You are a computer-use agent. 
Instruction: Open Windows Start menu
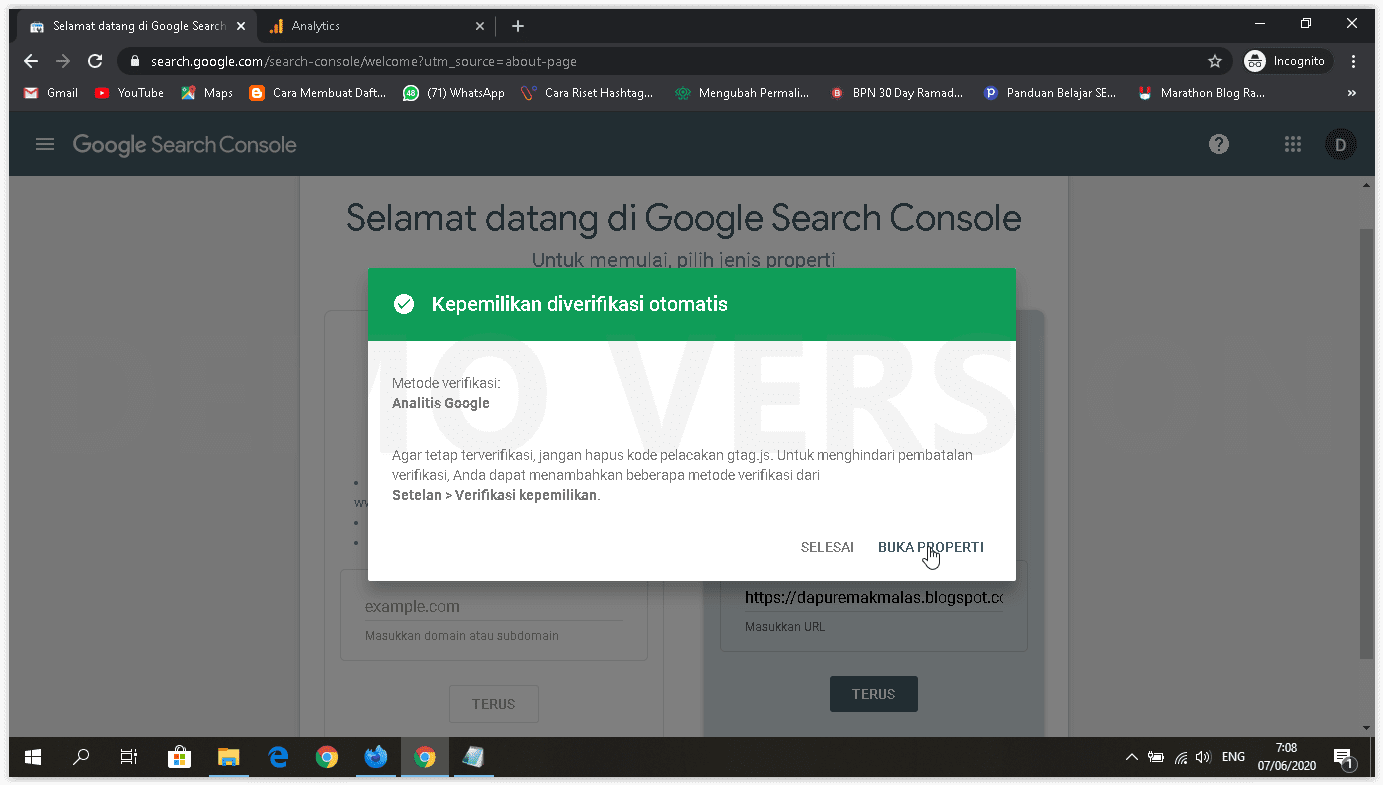[33, 757]
